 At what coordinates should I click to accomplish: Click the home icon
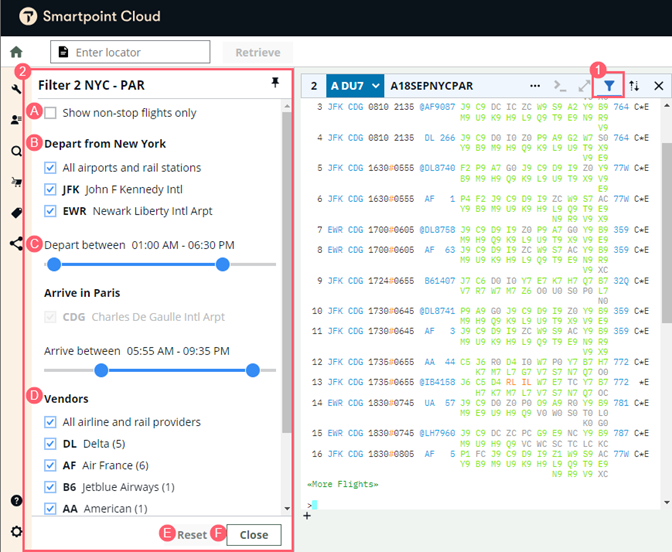(16, 52)
